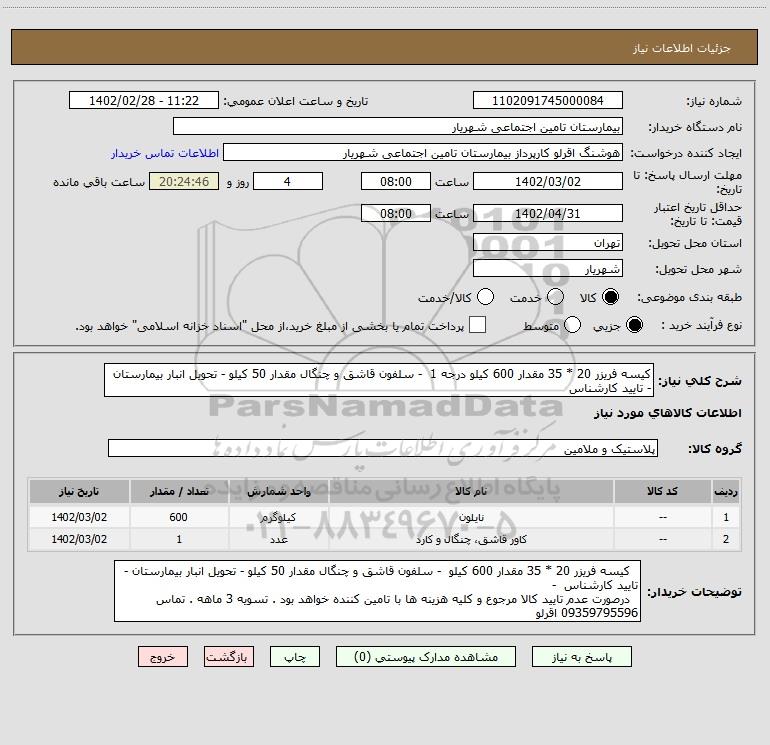
Task: Click the تعداد / مقدار column header
Action: pos(179,491)
